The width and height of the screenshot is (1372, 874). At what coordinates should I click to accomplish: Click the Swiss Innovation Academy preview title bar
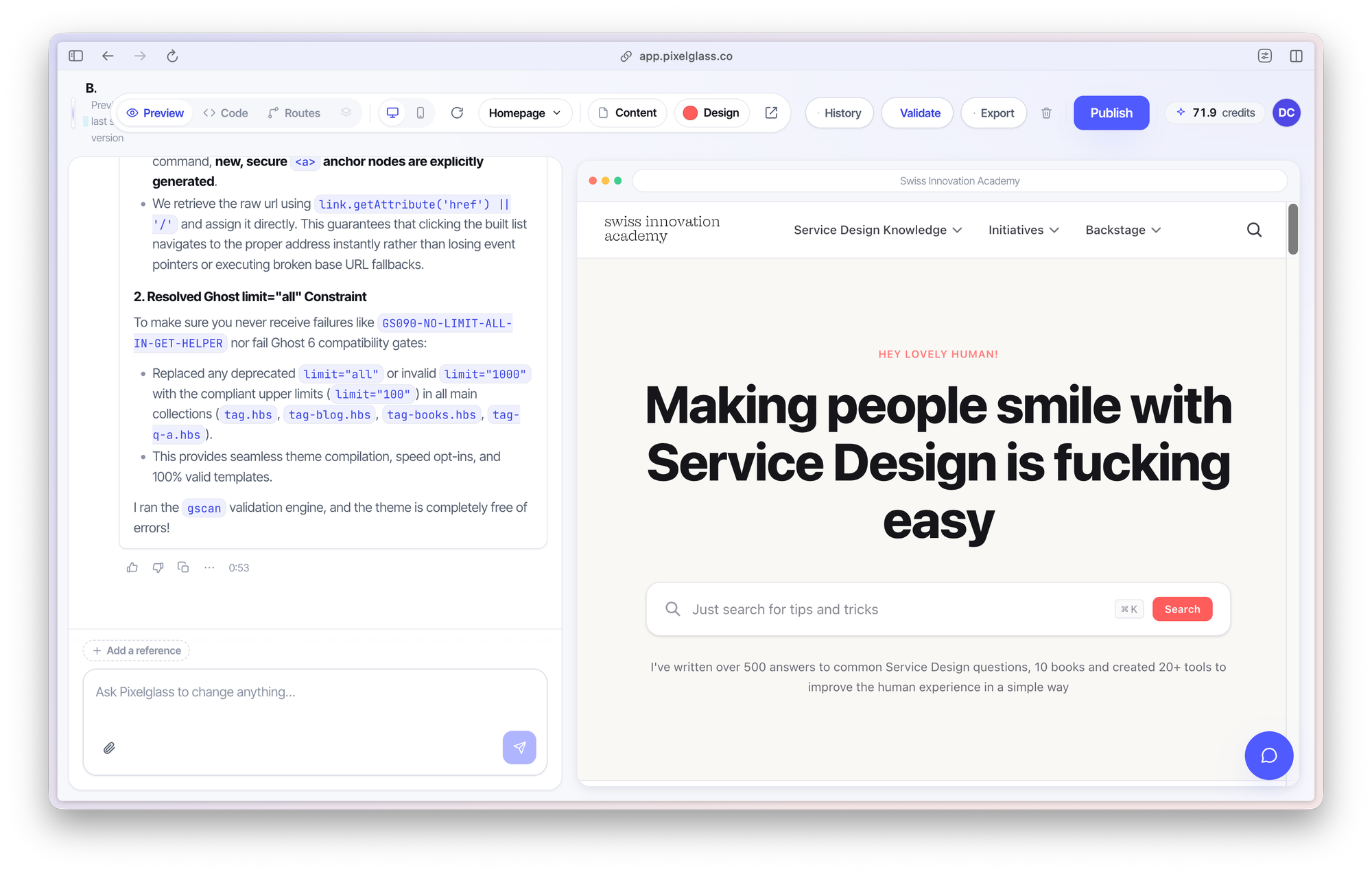tap(959, 181)
